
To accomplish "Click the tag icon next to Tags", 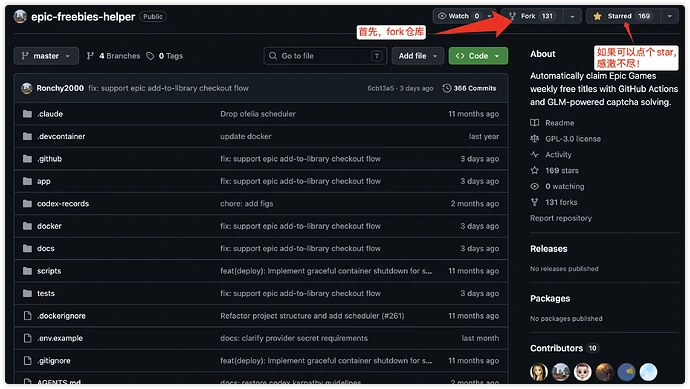I will pos(150,56).
